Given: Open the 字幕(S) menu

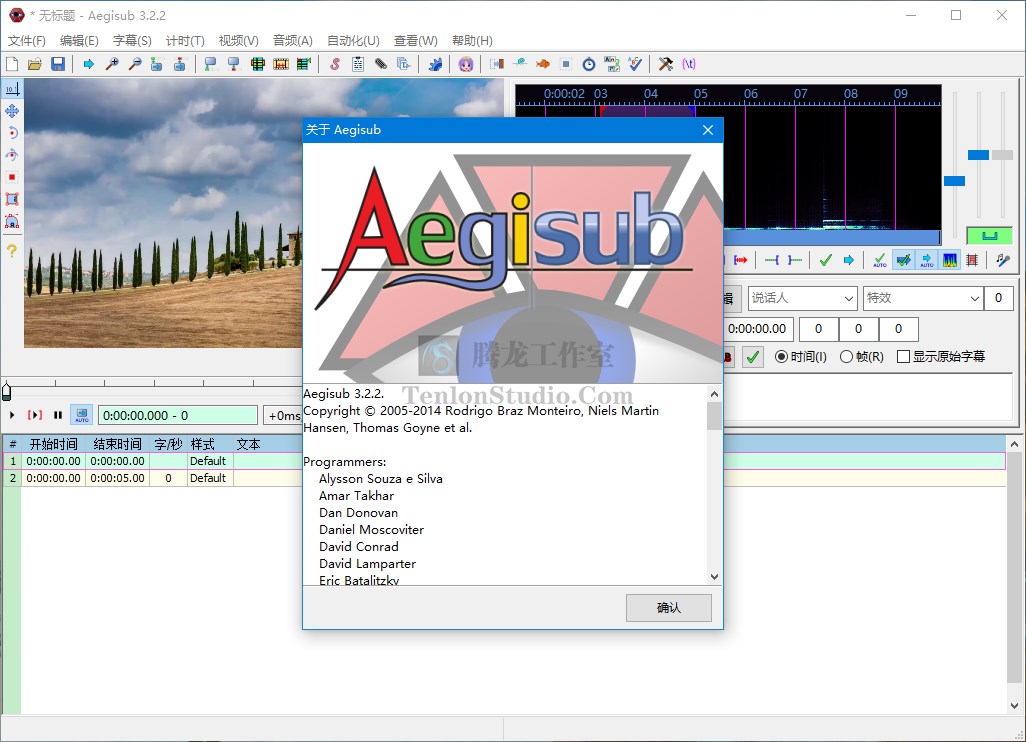Looking at the screenshot, I should click(x=132, y=41).
